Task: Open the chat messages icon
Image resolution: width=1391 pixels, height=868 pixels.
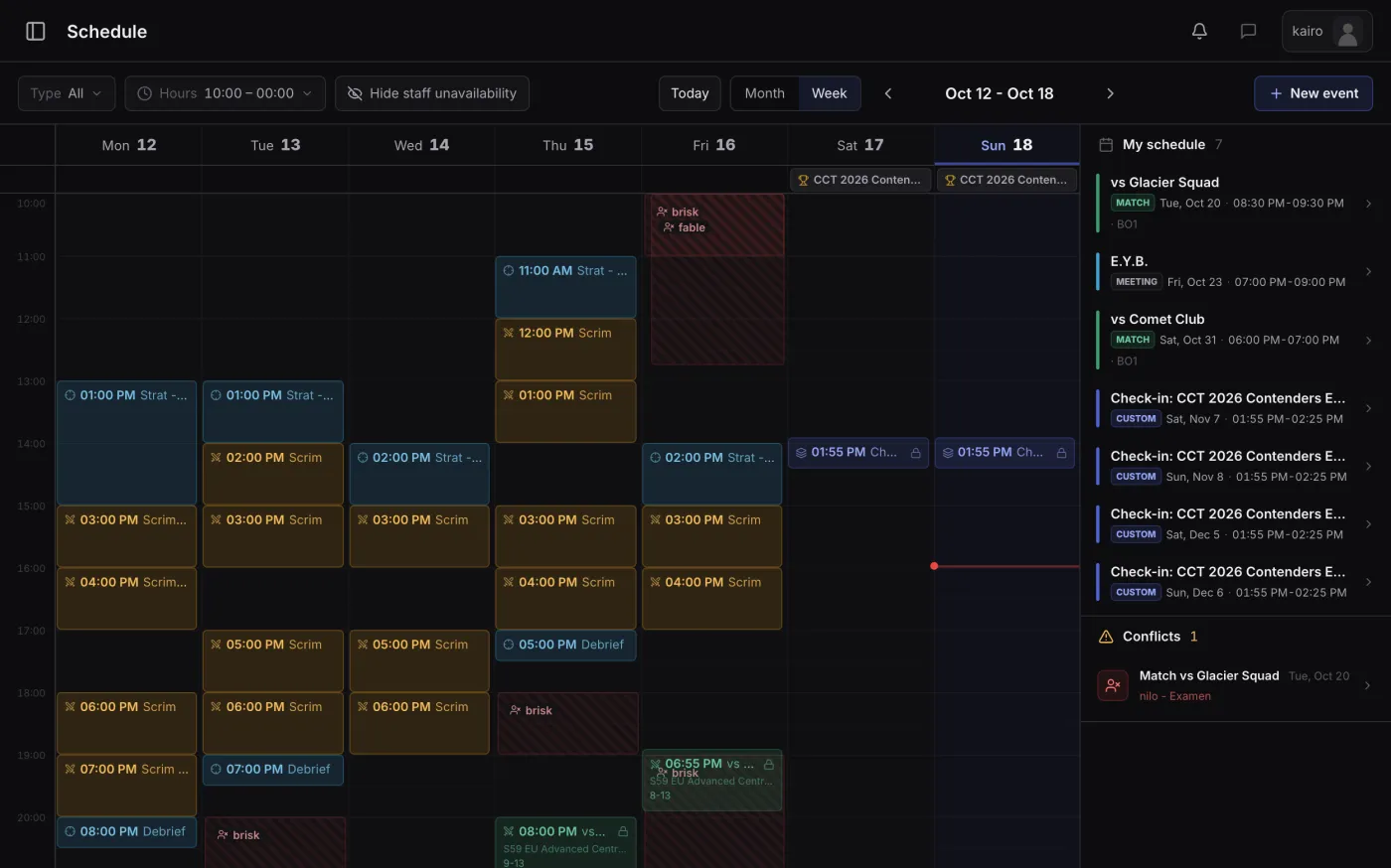Action: click(1248, 31)
